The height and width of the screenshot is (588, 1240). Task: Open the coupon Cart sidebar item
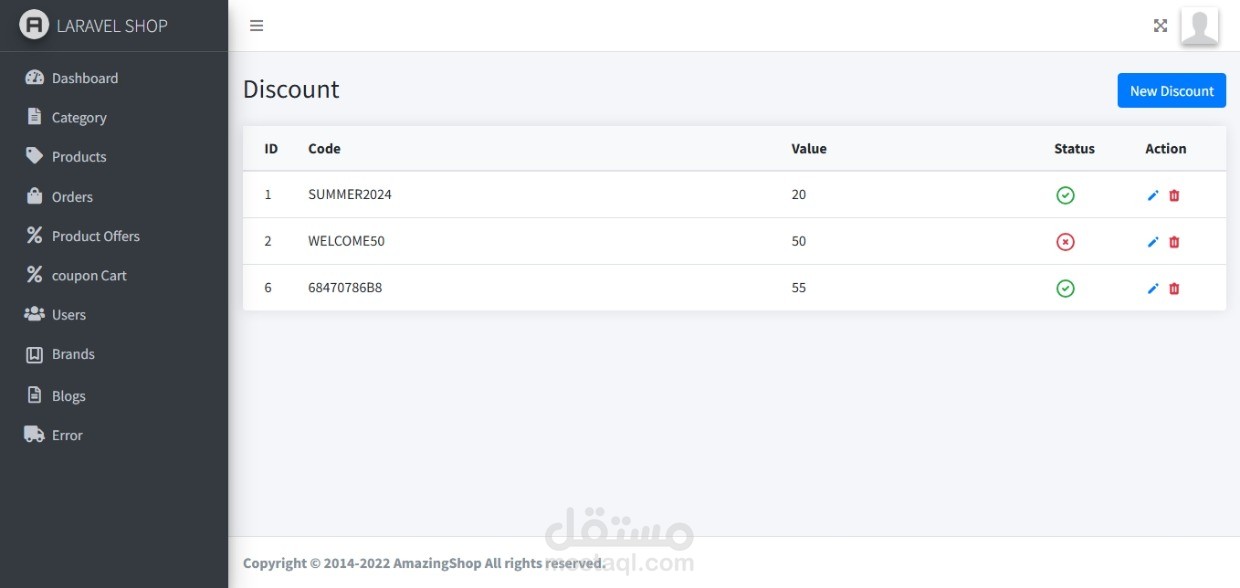point(89,275)
